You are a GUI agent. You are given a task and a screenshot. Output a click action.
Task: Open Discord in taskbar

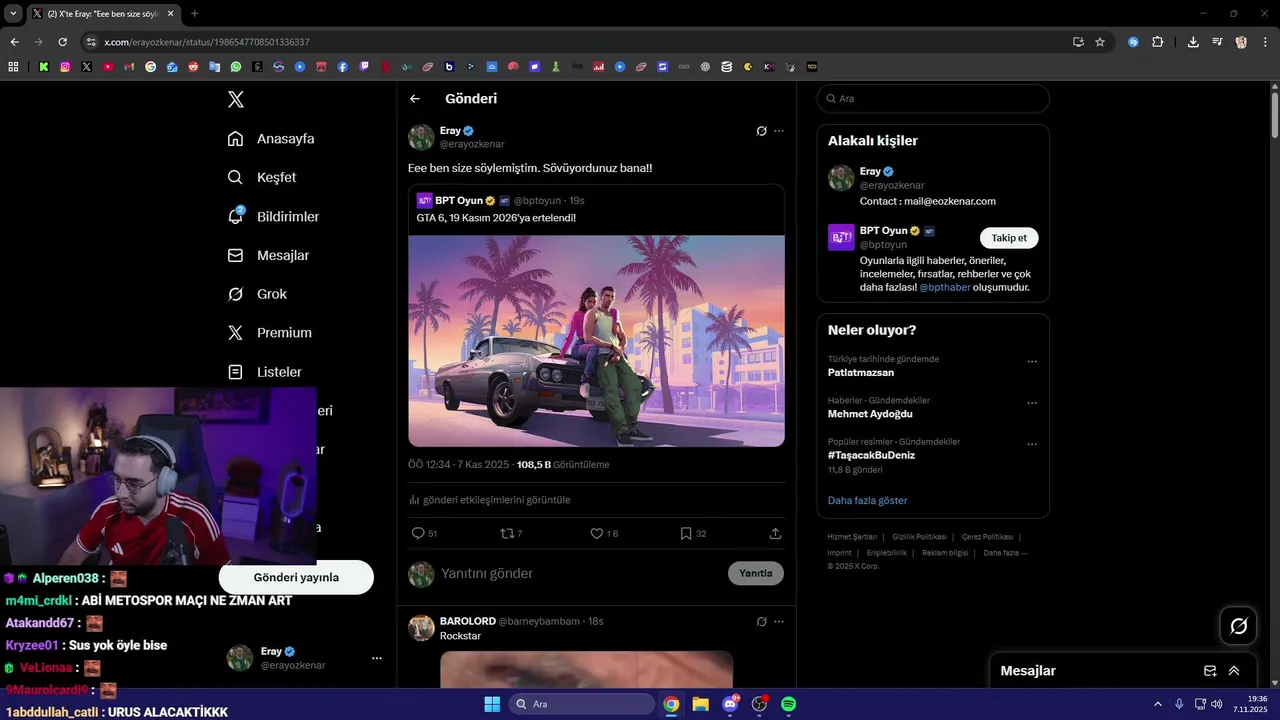730,704
